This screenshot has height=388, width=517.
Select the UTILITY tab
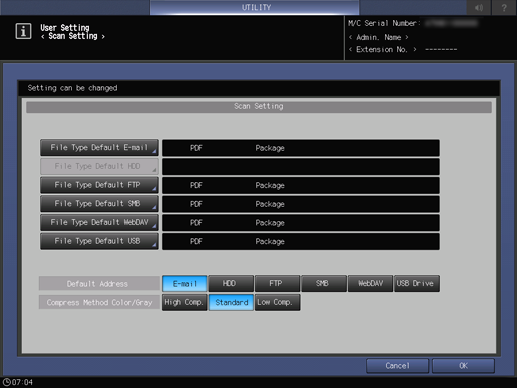tap(255, 7)
